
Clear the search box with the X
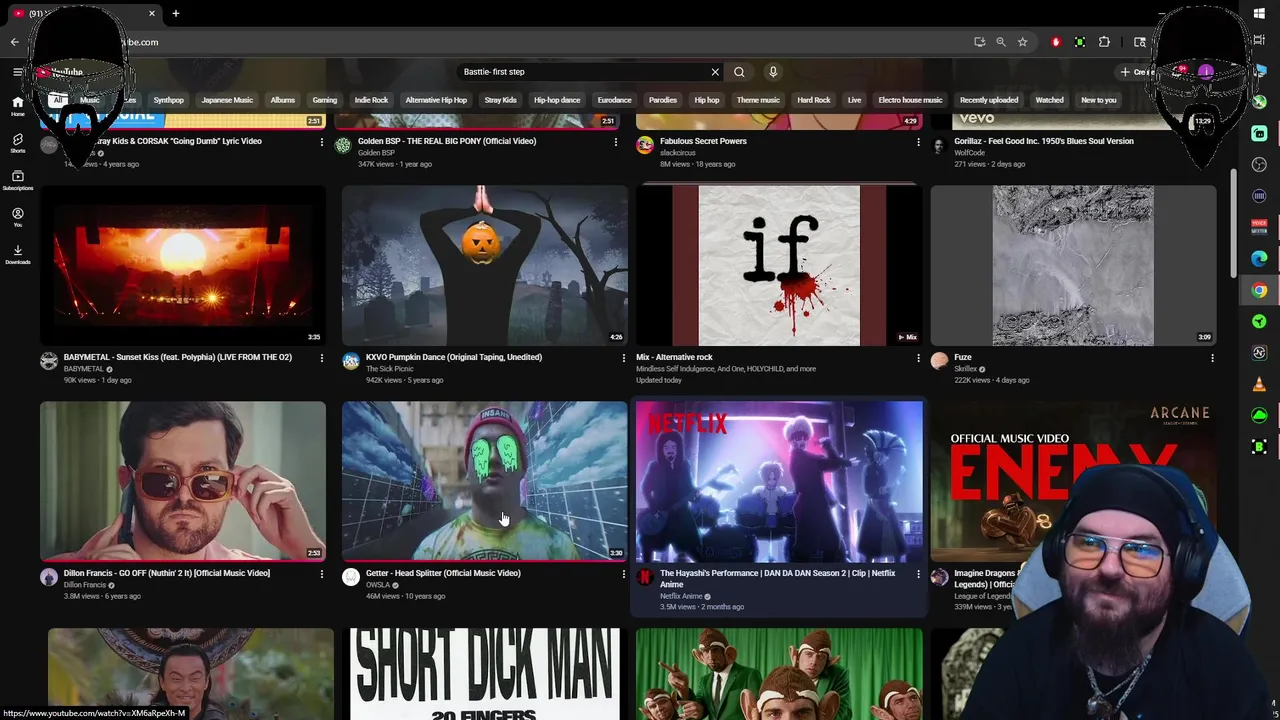(715, 72)
